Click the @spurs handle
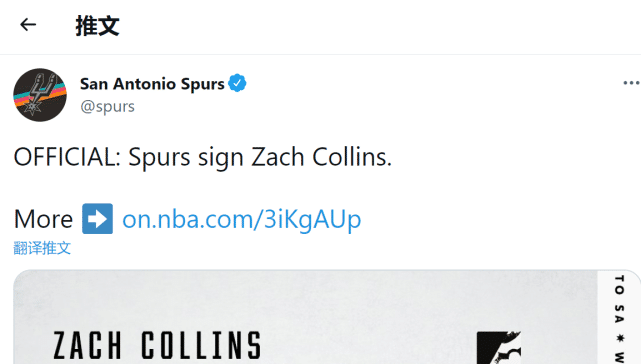 (x=108, y=106)
